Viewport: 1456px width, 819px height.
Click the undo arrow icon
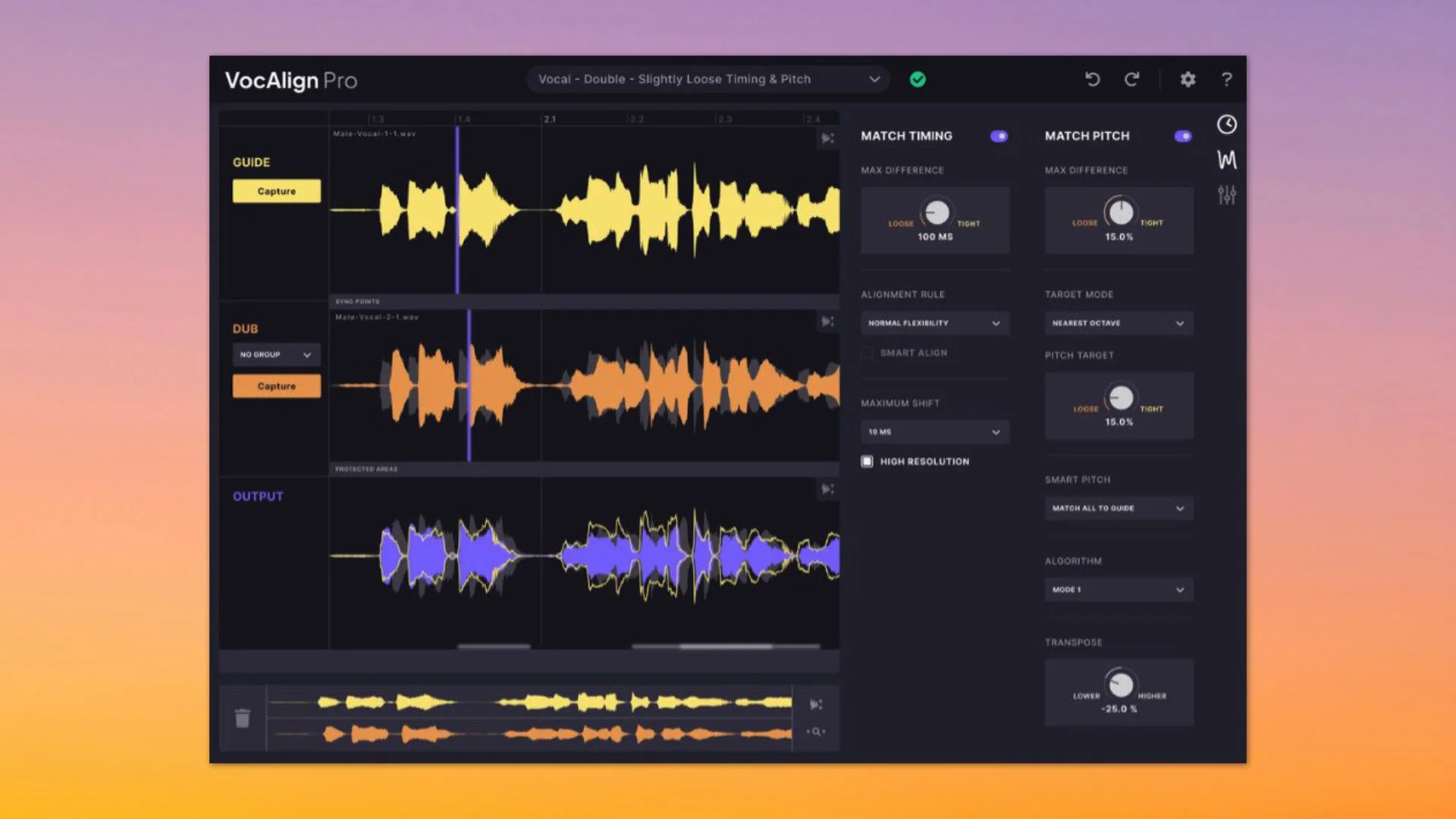(1092, 79)
